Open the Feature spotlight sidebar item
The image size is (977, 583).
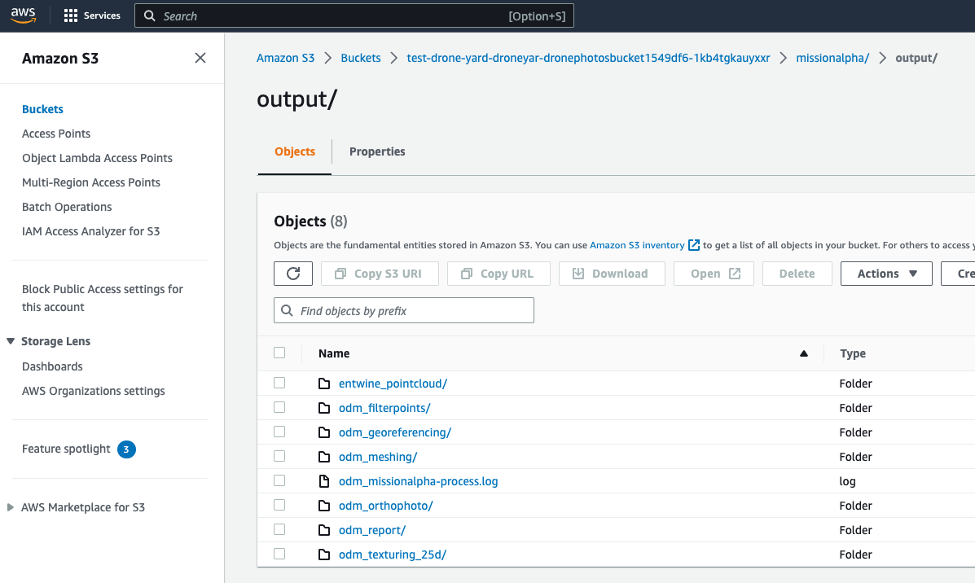coord(66,449)
